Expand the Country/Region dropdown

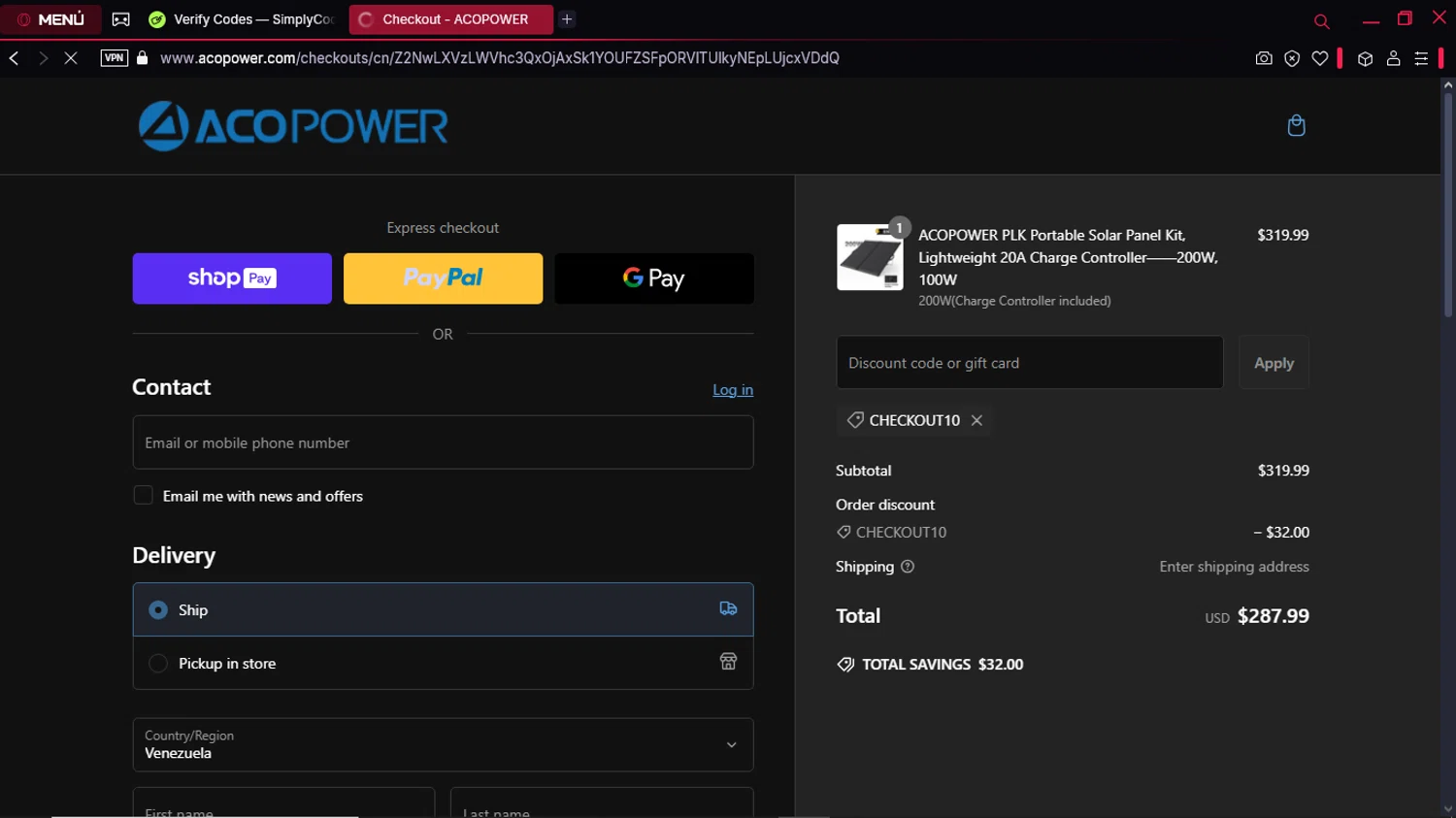(443, 744)
